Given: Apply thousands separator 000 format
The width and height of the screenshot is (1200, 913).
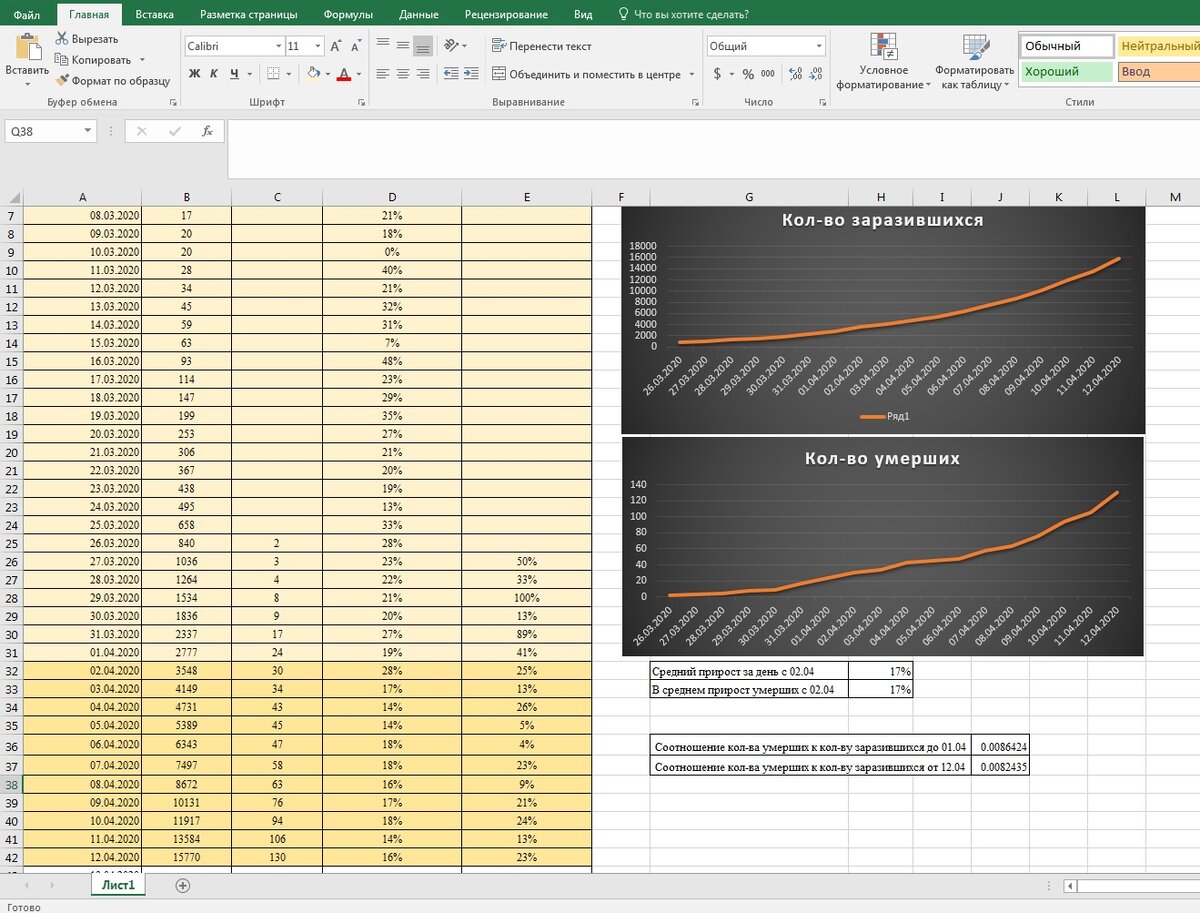Looking at the screenshot, I should click(768, 74).
